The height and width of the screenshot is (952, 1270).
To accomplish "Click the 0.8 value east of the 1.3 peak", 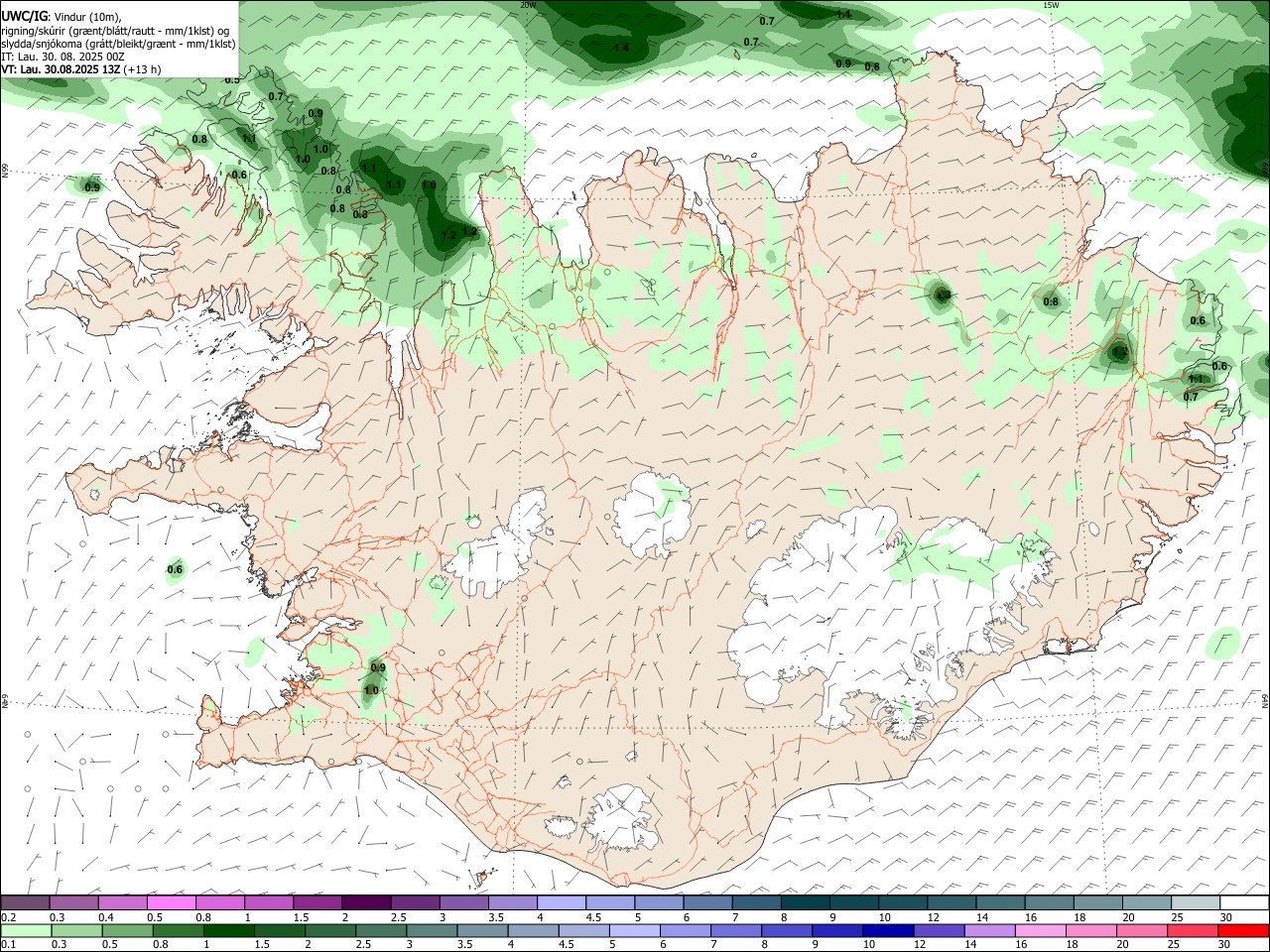I will 1051,301.
